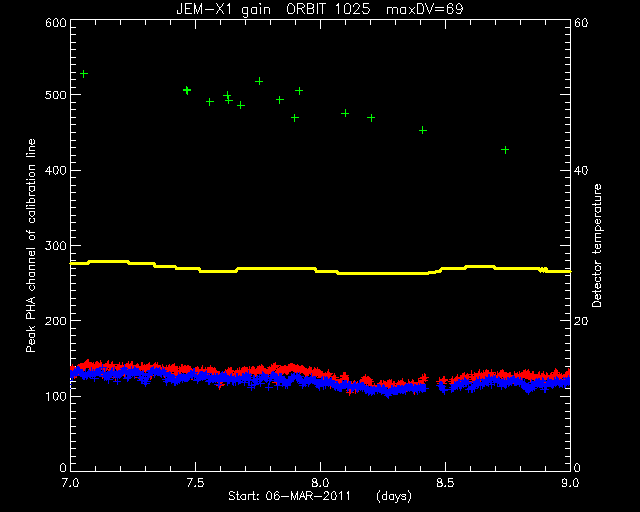Click the gap in data near day 8.45
The height and width of the screenshot is (512, 640).
433,384
